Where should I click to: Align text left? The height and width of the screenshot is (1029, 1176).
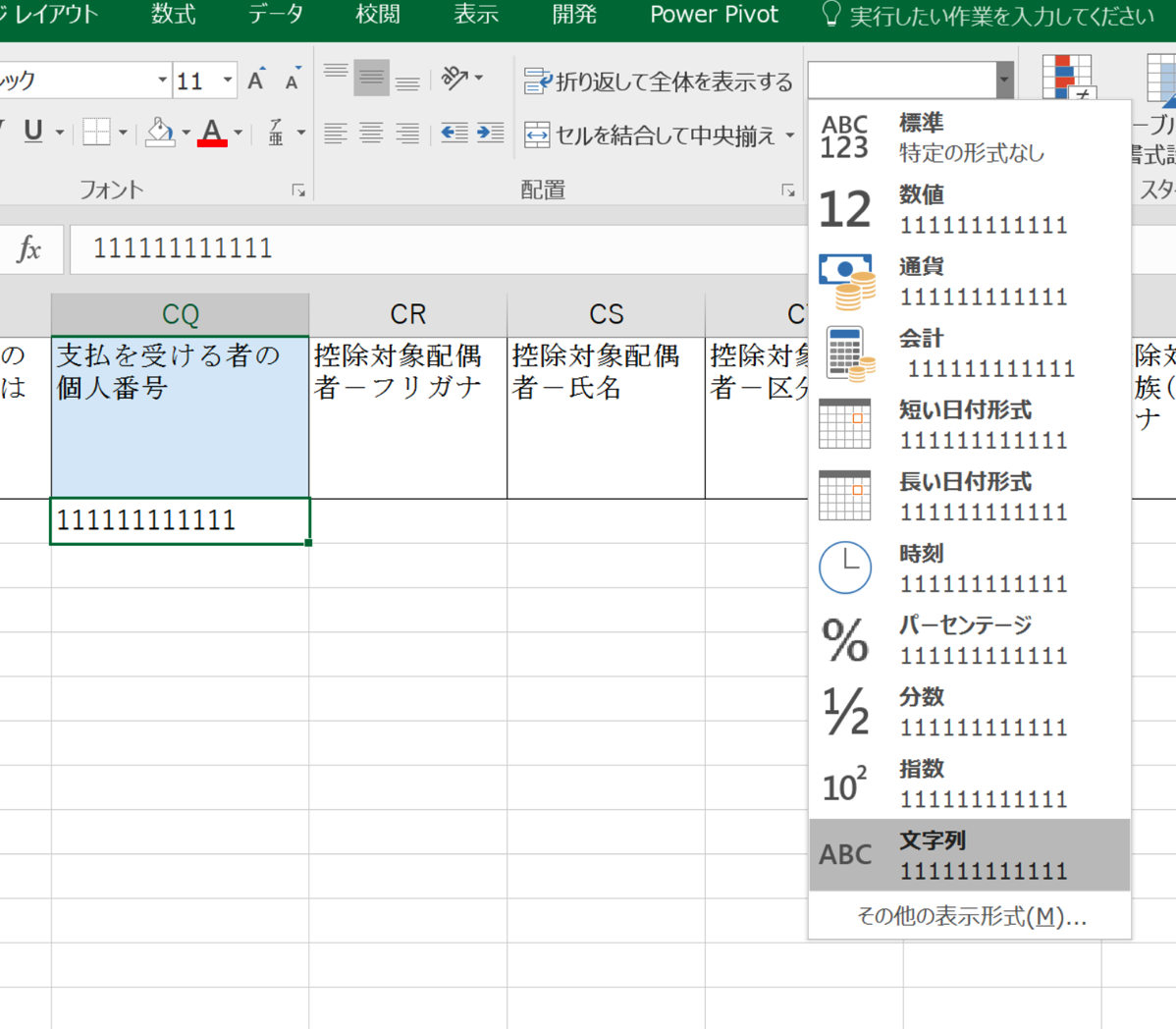[x=336, y=133]
